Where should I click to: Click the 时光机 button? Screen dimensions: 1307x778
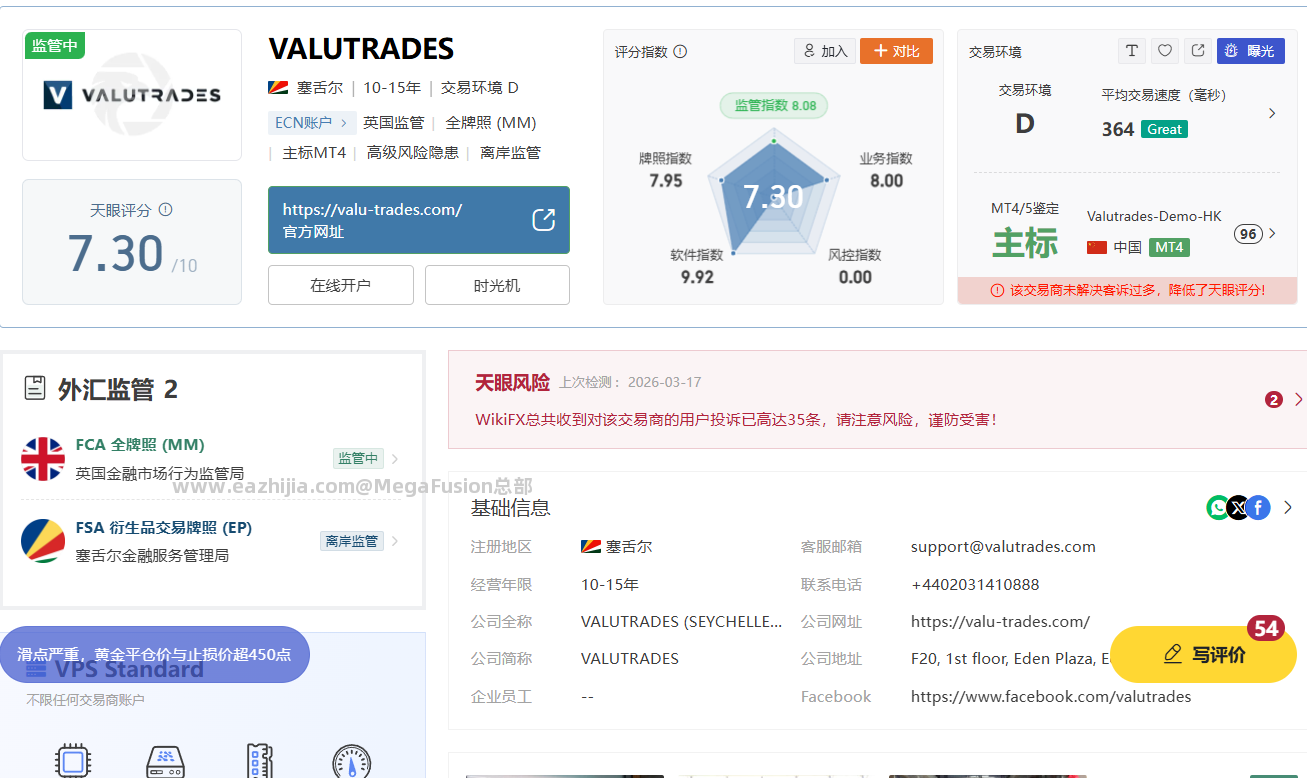click(497, 285)
